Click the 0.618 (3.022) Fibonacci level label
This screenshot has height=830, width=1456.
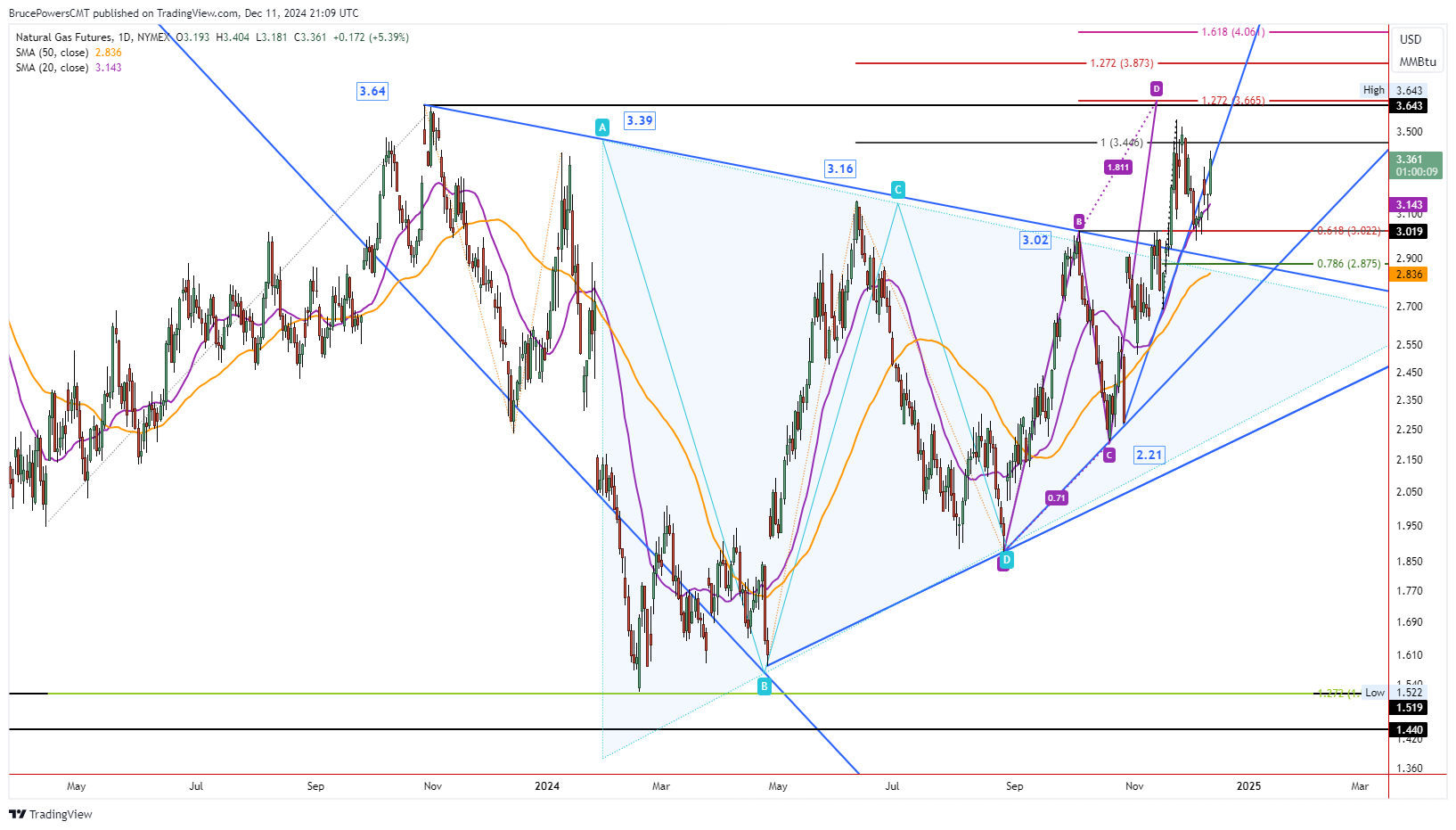(x=1349, y=231)
